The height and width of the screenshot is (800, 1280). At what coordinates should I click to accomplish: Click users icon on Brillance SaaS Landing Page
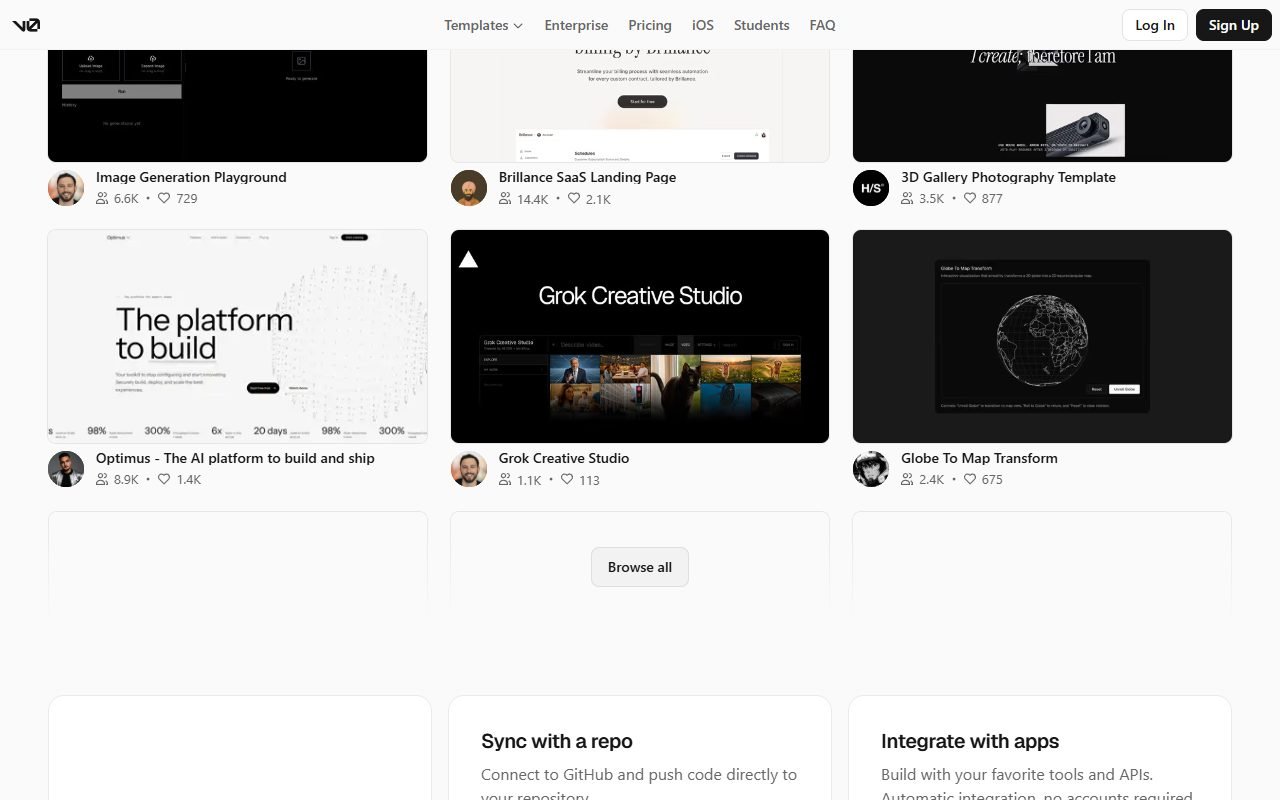click(505, 198)
